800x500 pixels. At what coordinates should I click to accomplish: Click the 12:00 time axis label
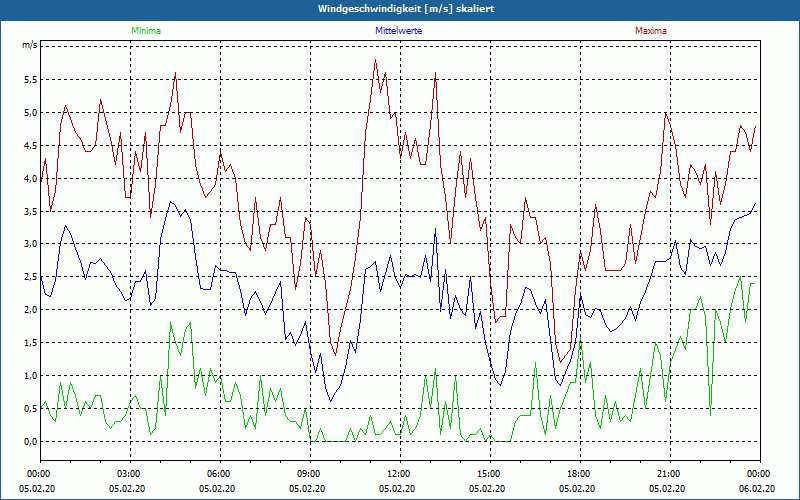click(x=400, y=473)
